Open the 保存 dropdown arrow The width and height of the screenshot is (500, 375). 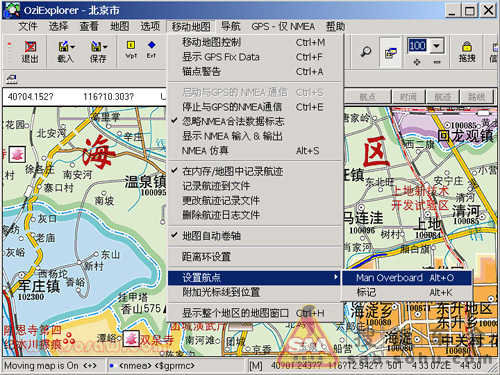(x=105, y=47)
